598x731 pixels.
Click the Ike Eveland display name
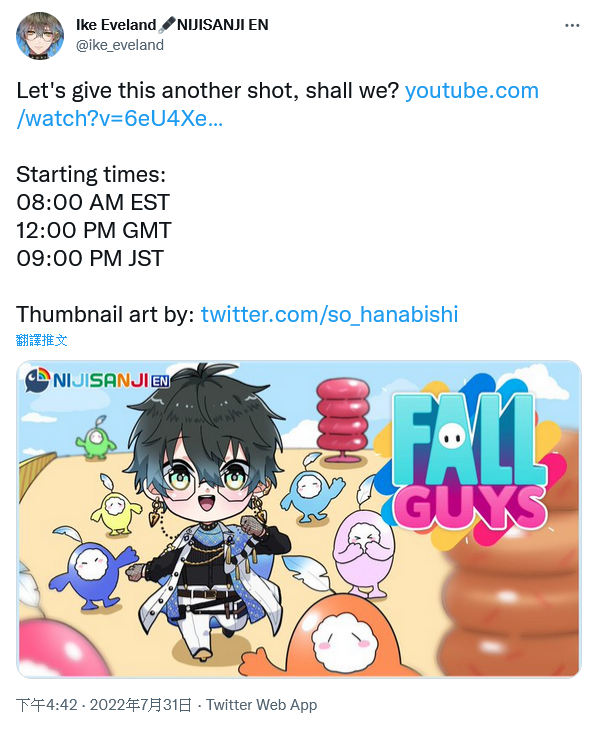tap(116, 25)
